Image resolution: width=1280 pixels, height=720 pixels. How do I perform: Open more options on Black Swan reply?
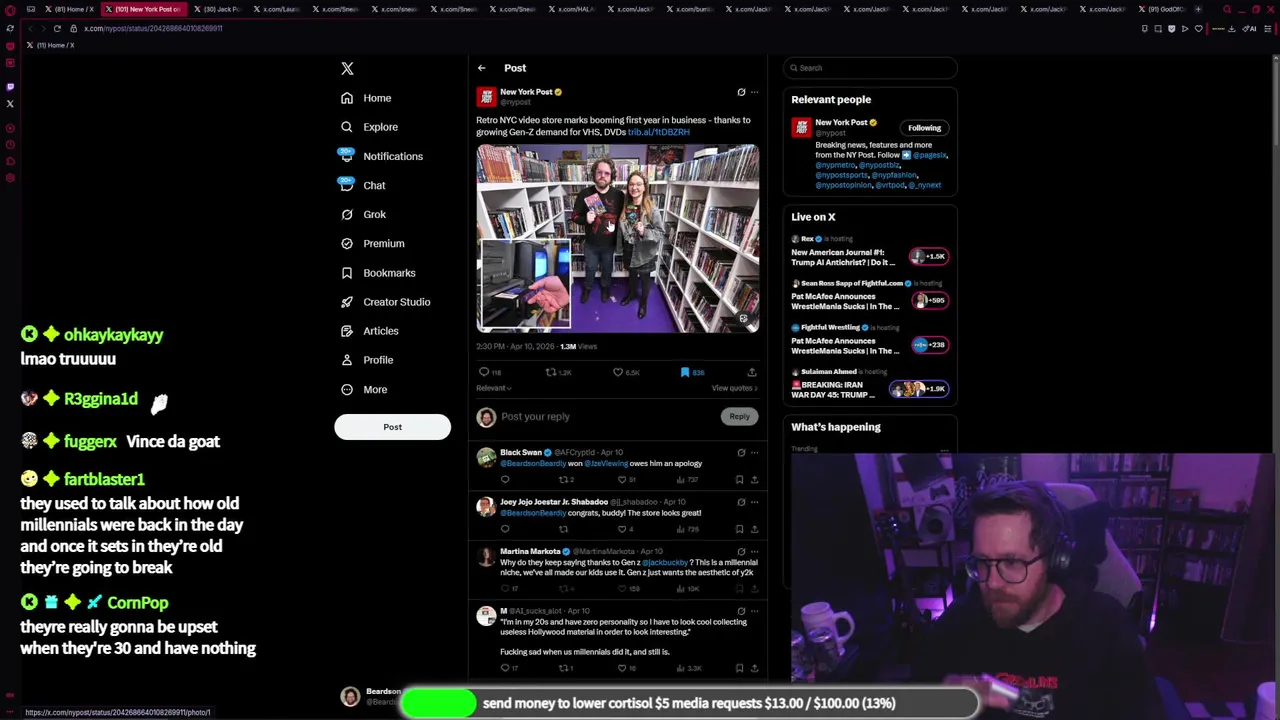pyautogui.click(x=754, y=453)
